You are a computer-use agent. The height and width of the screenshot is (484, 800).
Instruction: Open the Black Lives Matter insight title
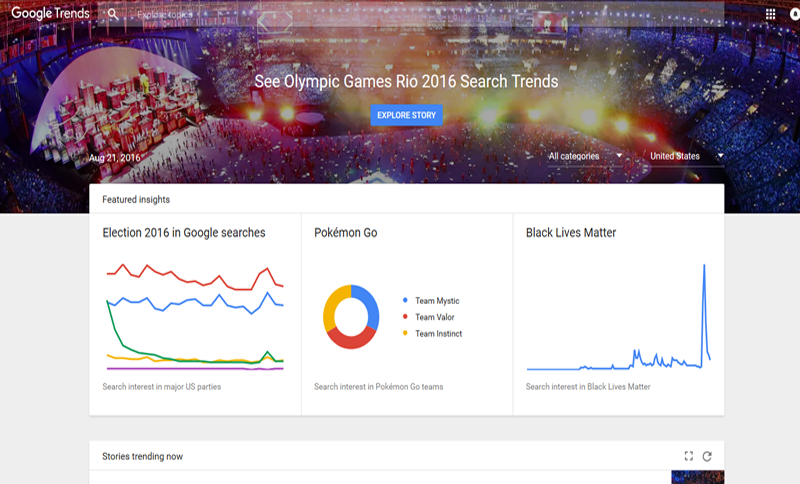(x=571, y=233)
